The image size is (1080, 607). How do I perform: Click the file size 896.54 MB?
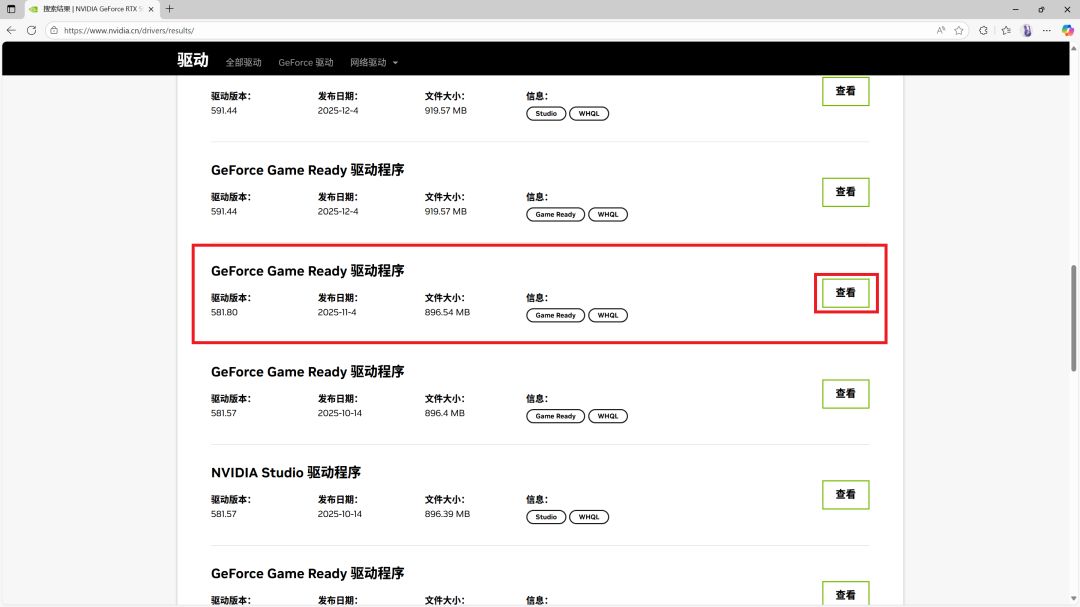(x=447, y=312)
